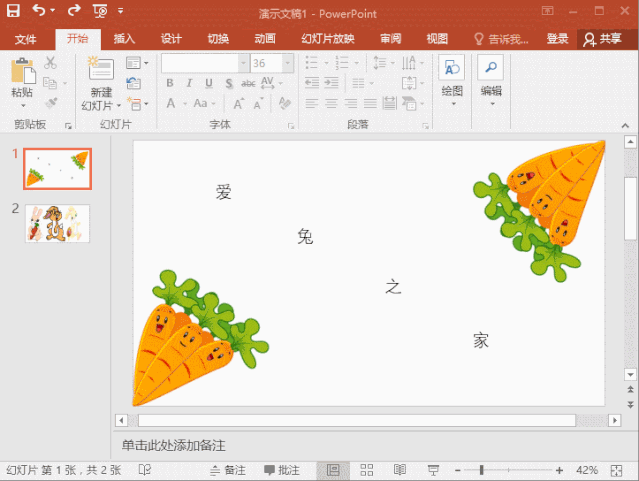639x481 pixels.
Task: Click the Undo arrow icon
Action: (x=39, y=10)
